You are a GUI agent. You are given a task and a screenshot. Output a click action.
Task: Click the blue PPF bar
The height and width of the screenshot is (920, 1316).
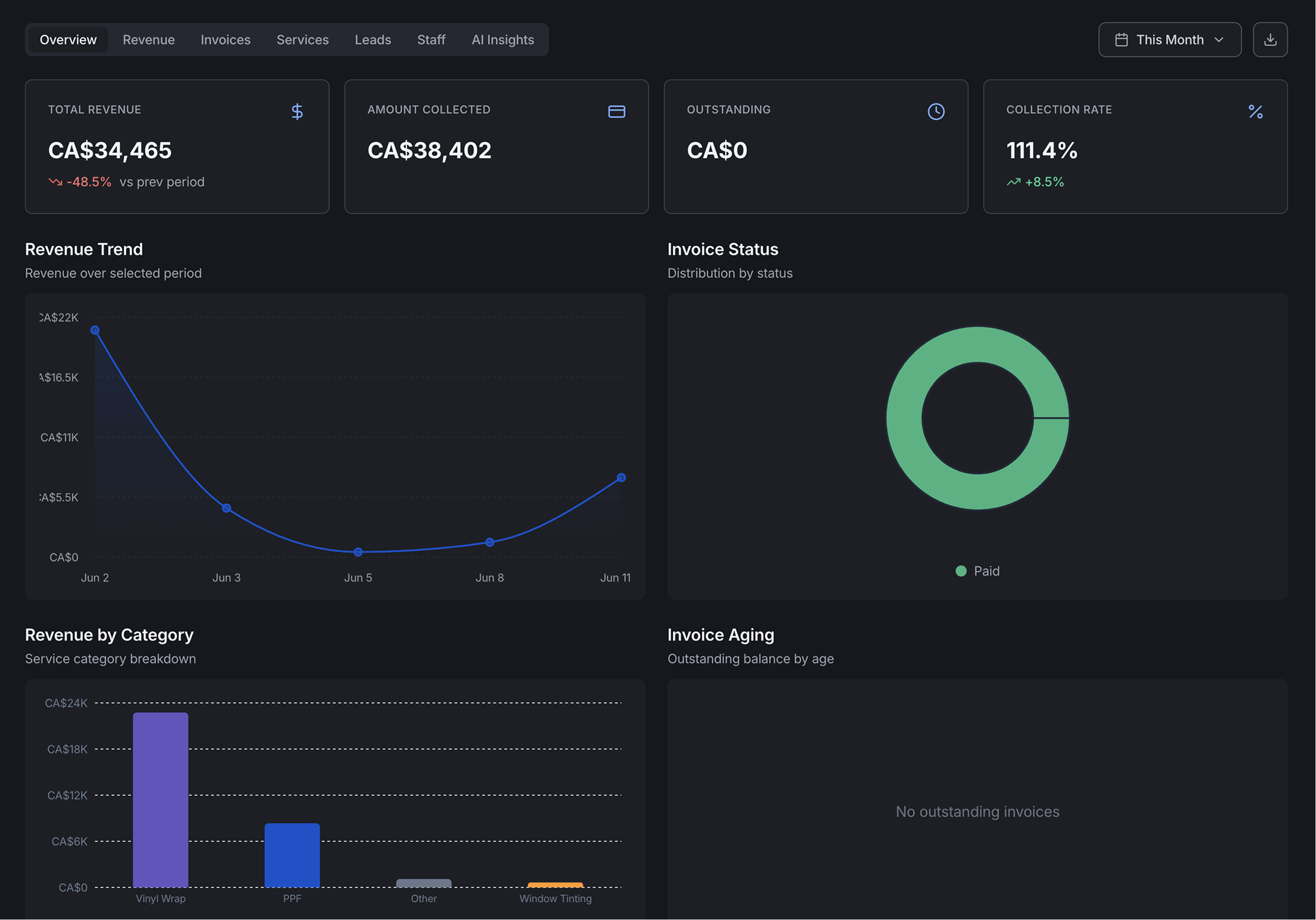(292, 855)
